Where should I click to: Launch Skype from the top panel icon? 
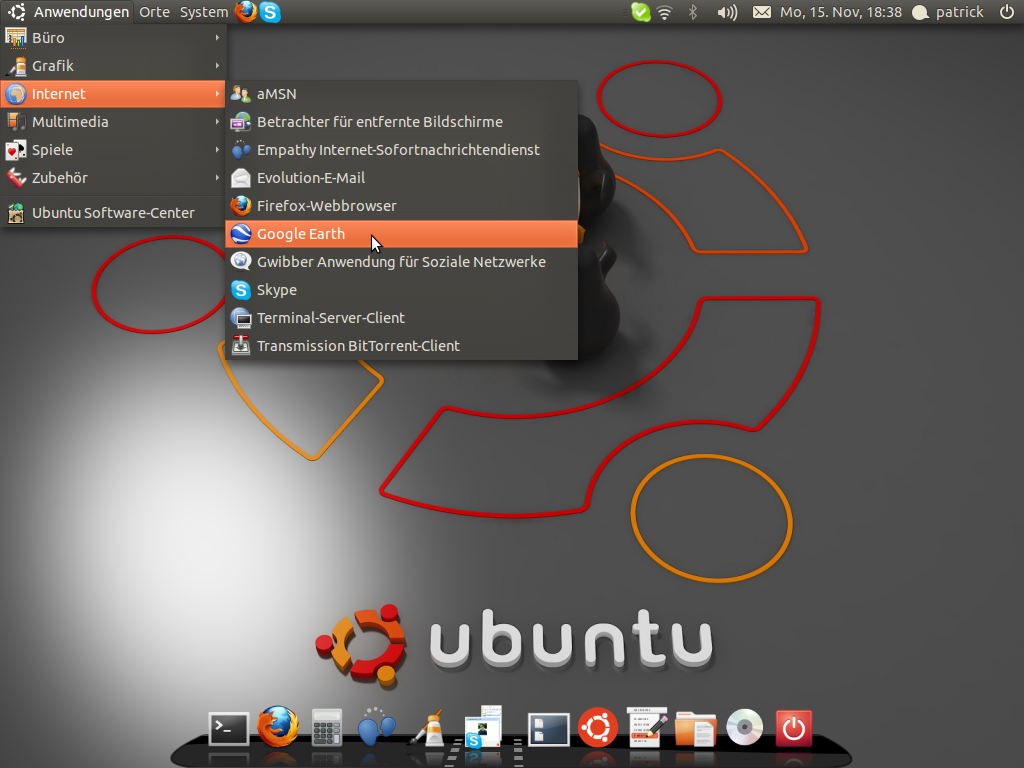click(270, 12)
